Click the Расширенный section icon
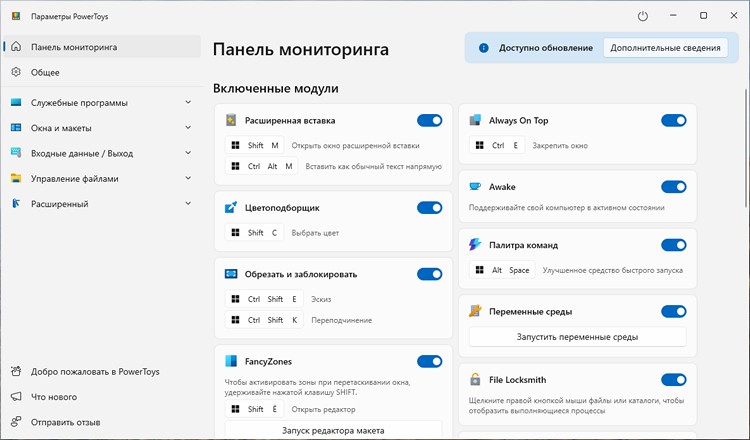750x440 pixels. pos(16,204)
